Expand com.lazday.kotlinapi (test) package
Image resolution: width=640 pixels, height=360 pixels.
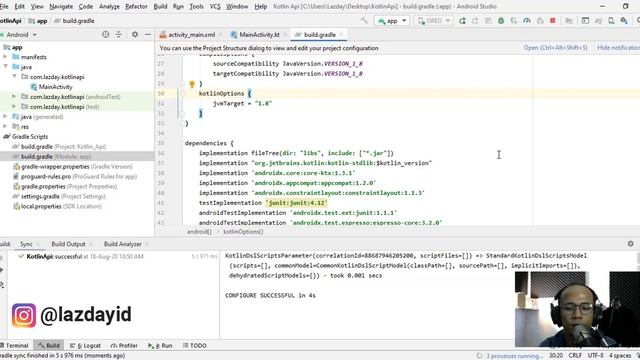tap(14, 107)
